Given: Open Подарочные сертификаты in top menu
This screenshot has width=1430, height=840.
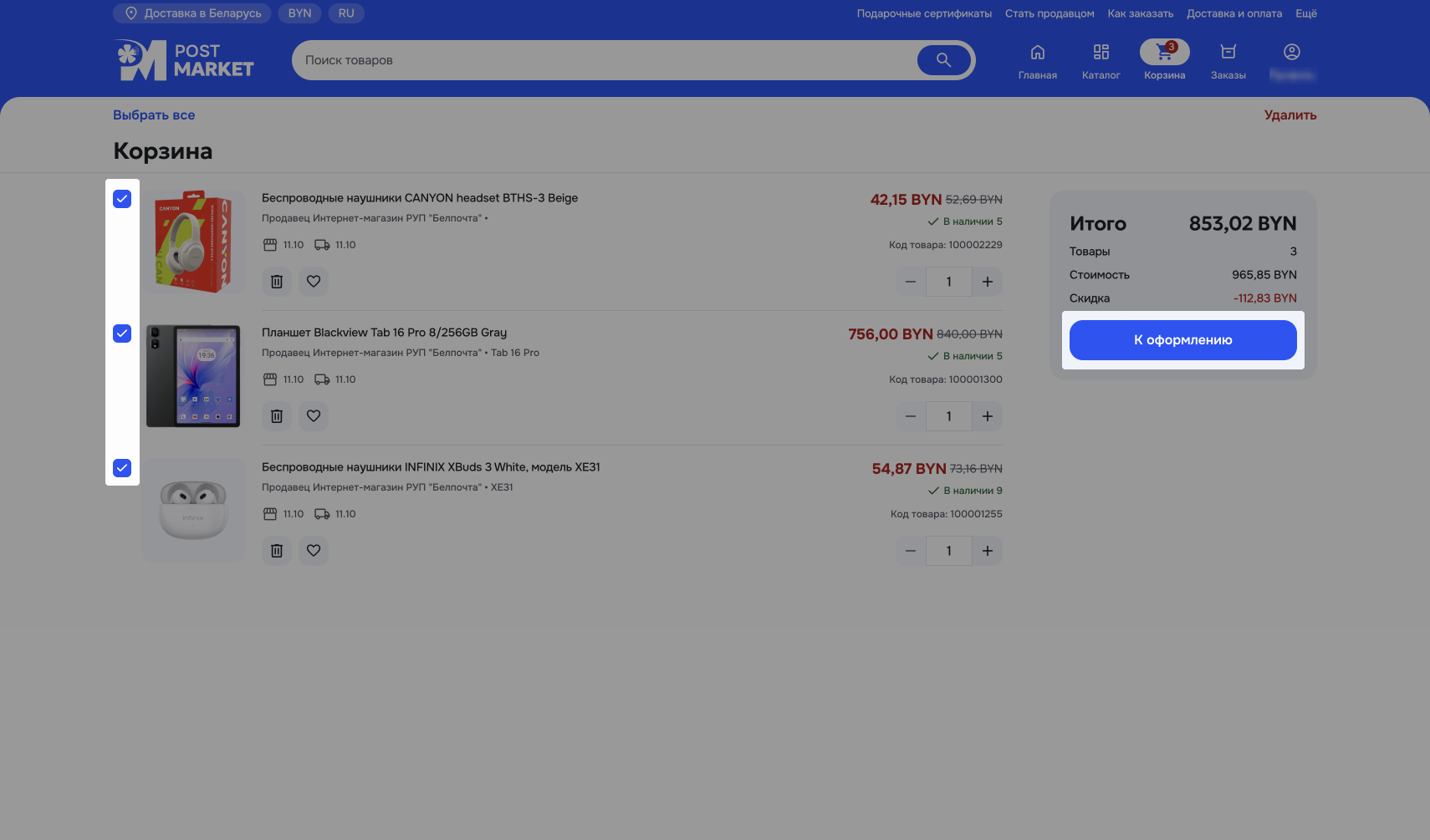Looking at the screenshot, I should click(924, 13).
